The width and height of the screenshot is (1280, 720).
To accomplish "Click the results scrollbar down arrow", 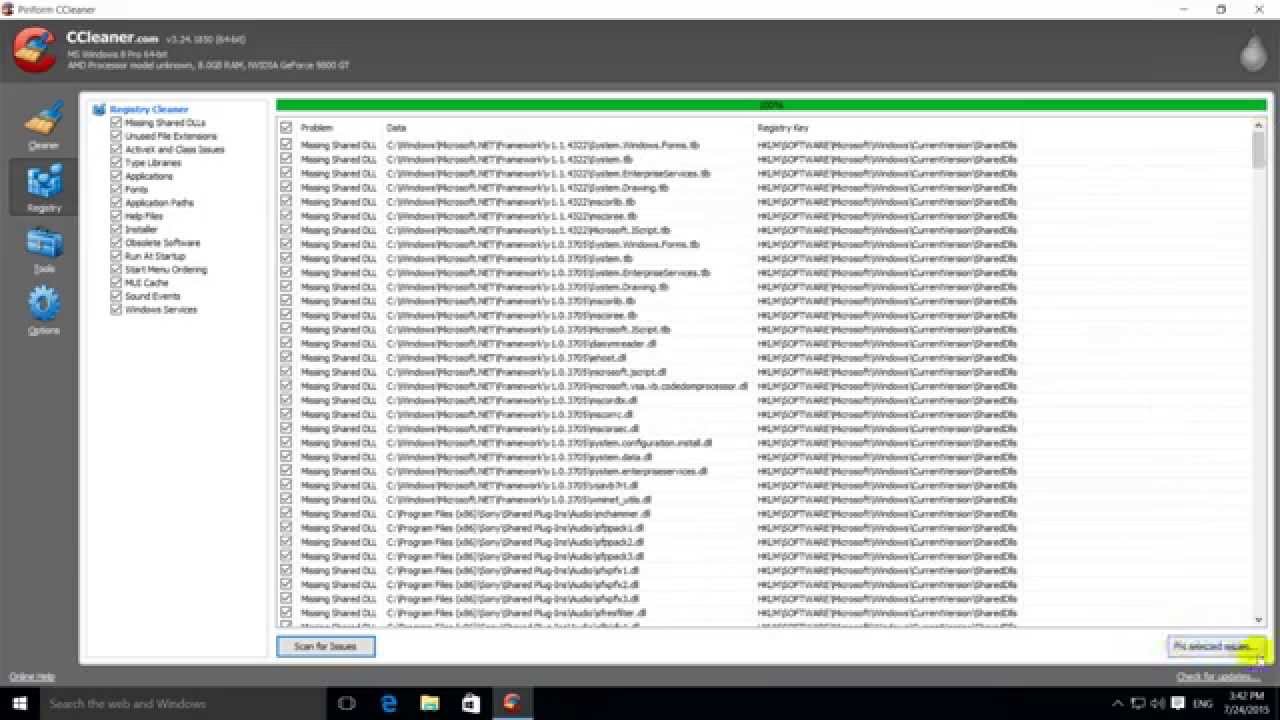I will [x=1258, y=621].
